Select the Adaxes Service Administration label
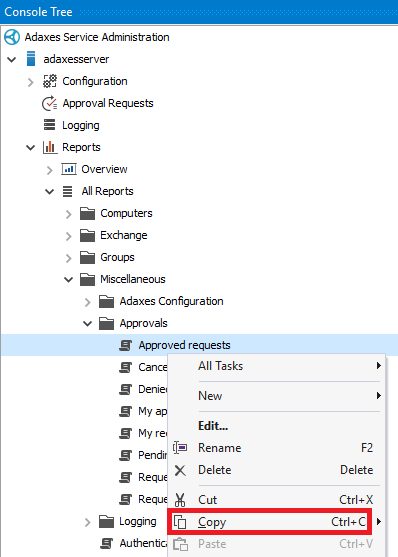 [97, 37]
